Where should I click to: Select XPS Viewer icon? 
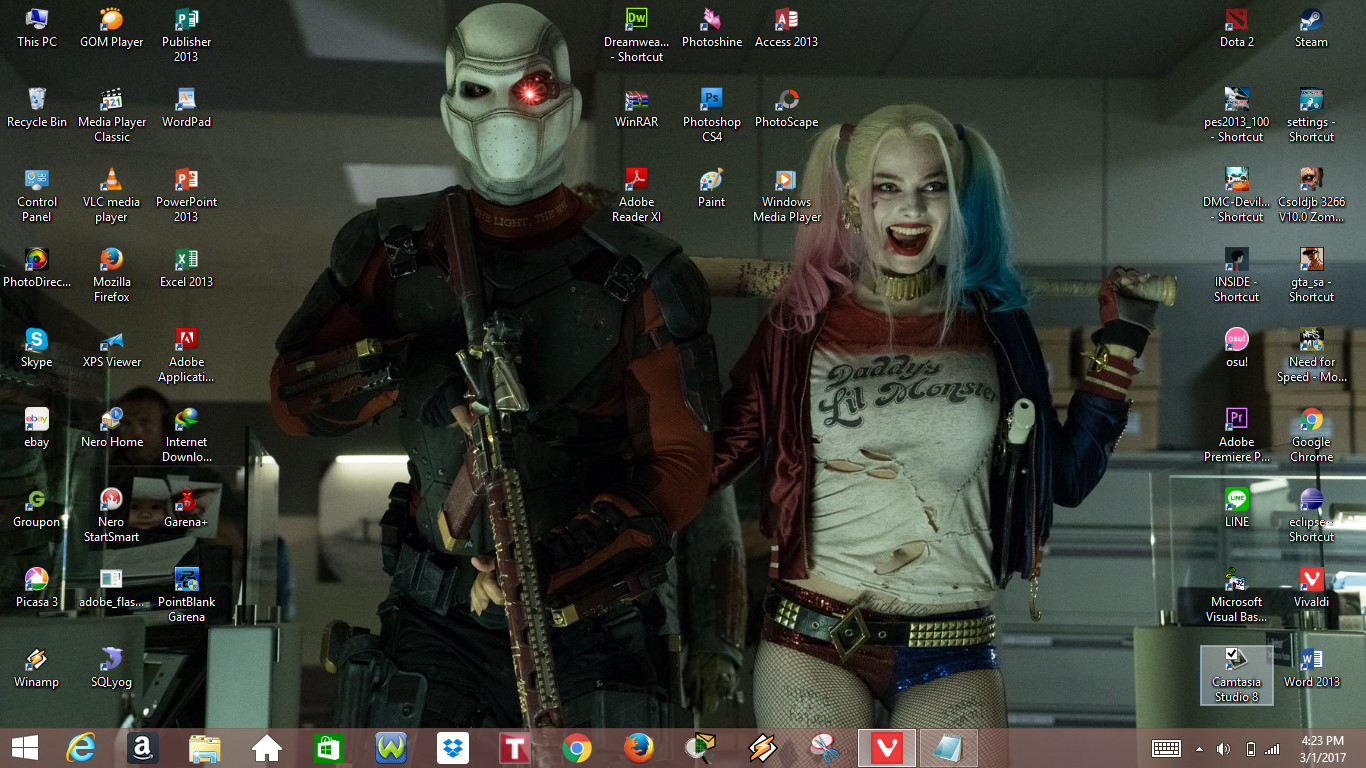[x=112, y=348]
